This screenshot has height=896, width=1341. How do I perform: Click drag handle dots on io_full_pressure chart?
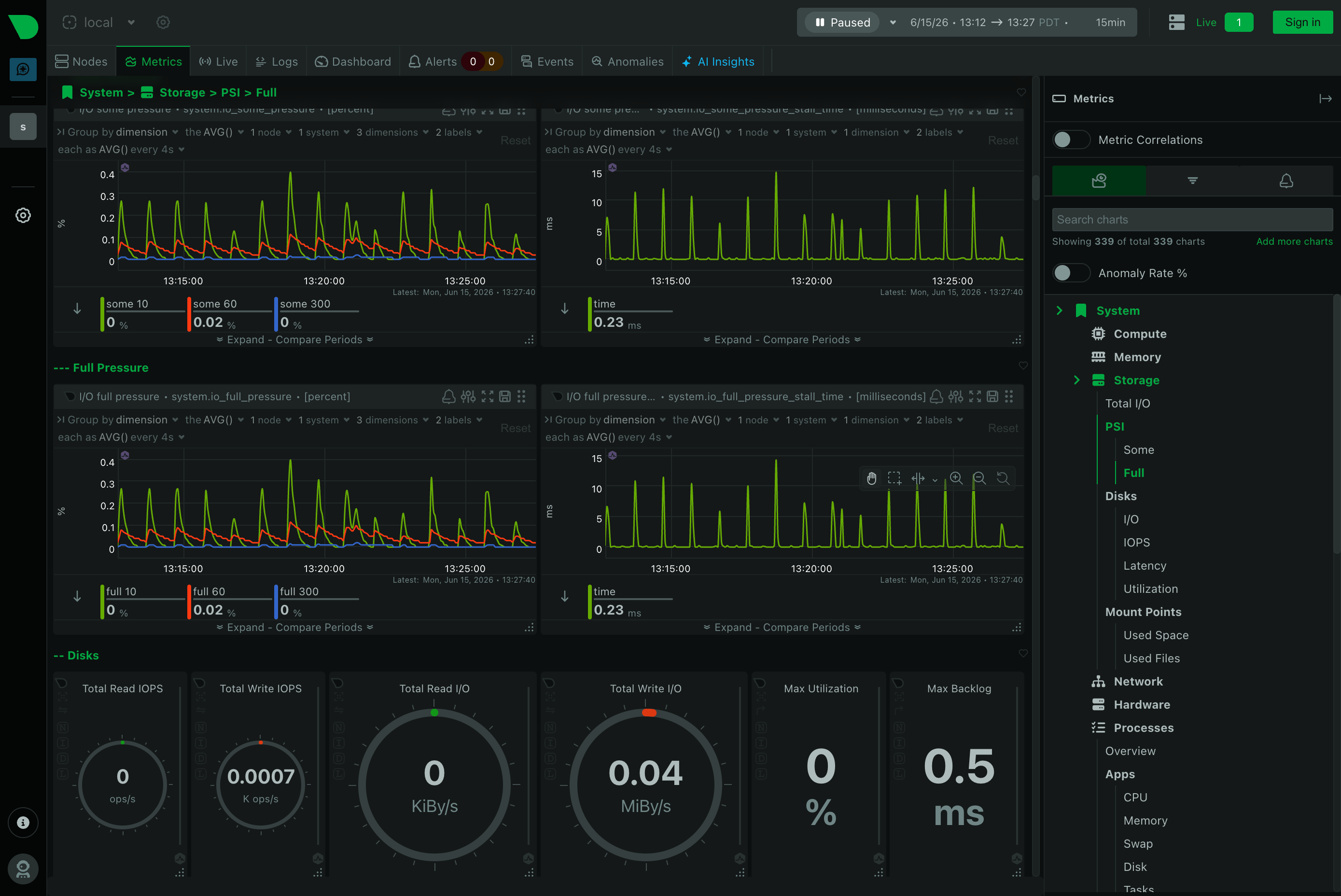coord(521,396)
